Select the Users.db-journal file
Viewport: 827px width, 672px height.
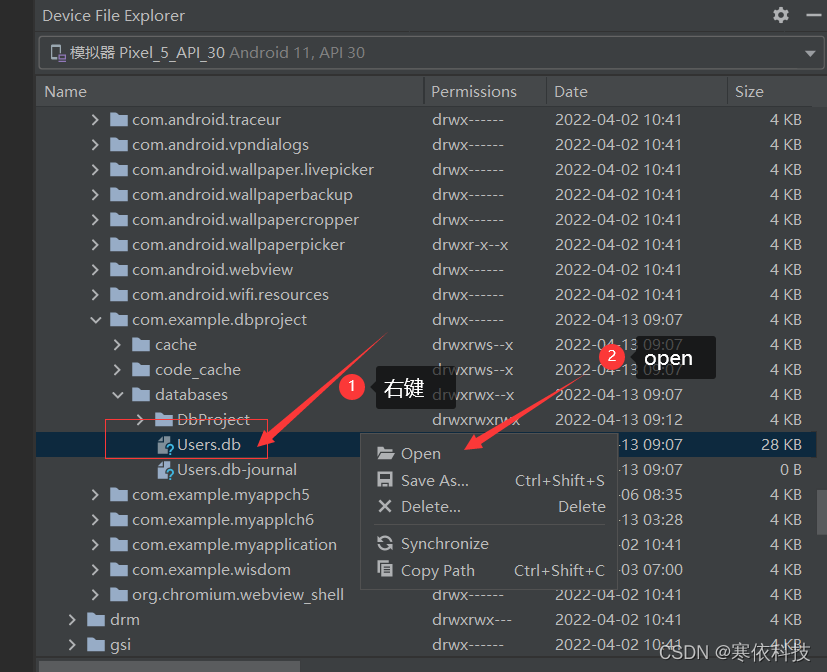pyautogui.click(x=237, y=470)
